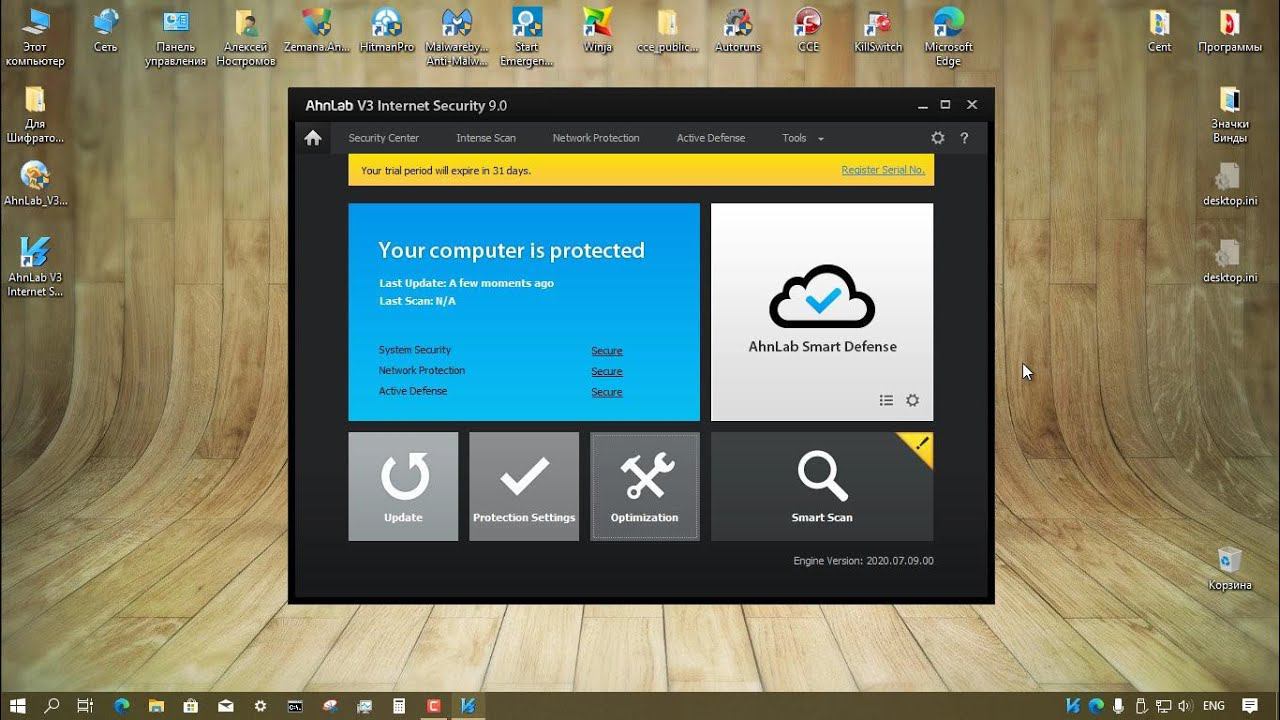The image size is (1280, 720).
Task: Open the Calculator from the taskbar
Action: click(x=399, y=705)
